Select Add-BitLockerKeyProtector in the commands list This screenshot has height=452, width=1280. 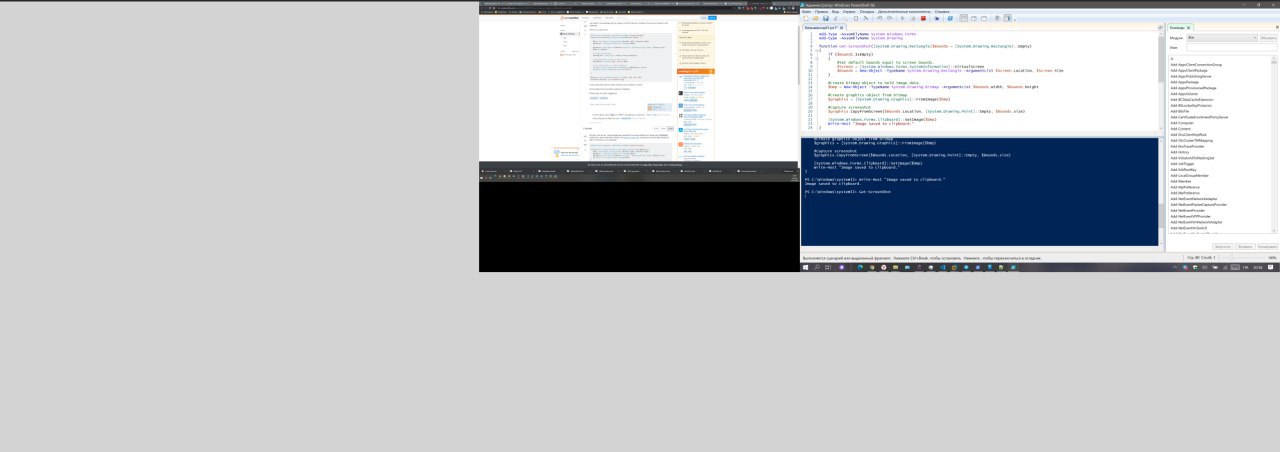[1191, 105]
